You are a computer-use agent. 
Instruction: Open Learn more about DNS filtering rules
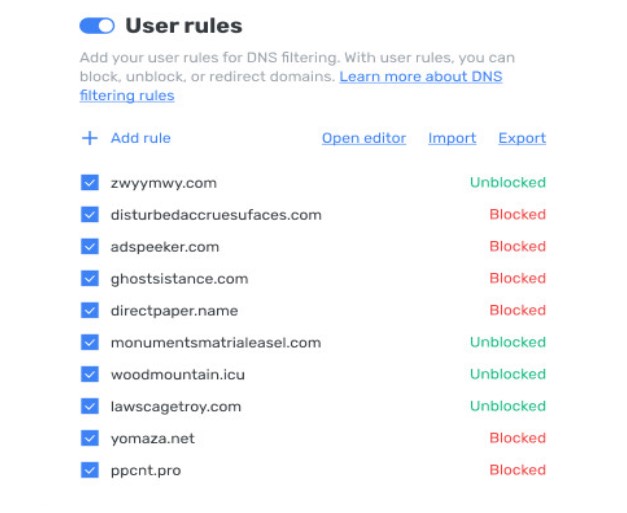(x=420, y=76)
